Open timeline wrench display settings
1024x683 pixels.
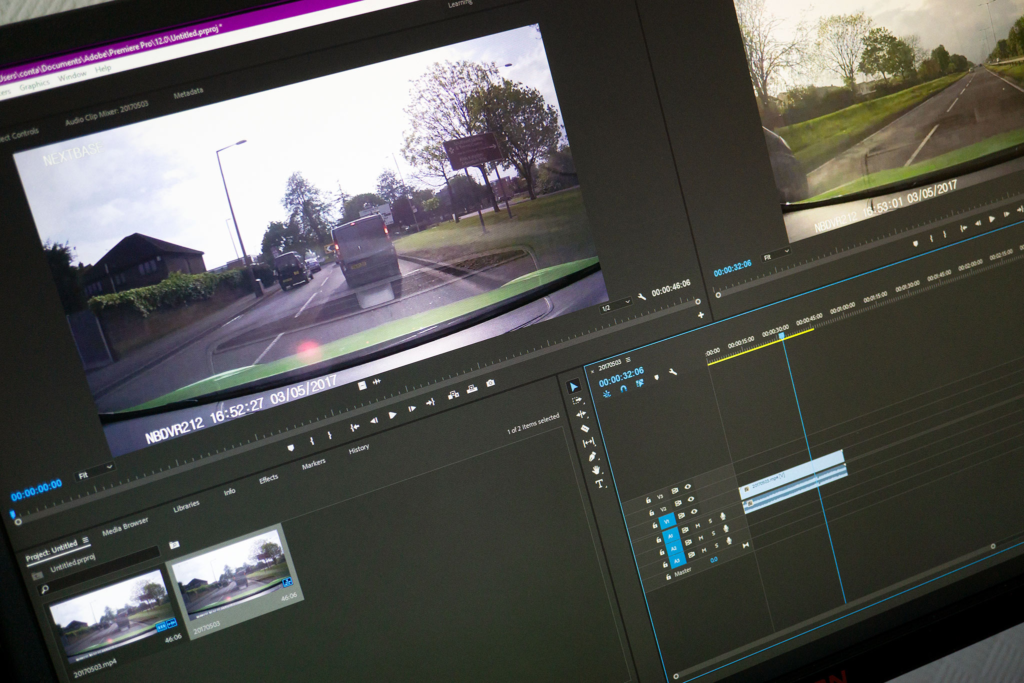coord(673,372)
